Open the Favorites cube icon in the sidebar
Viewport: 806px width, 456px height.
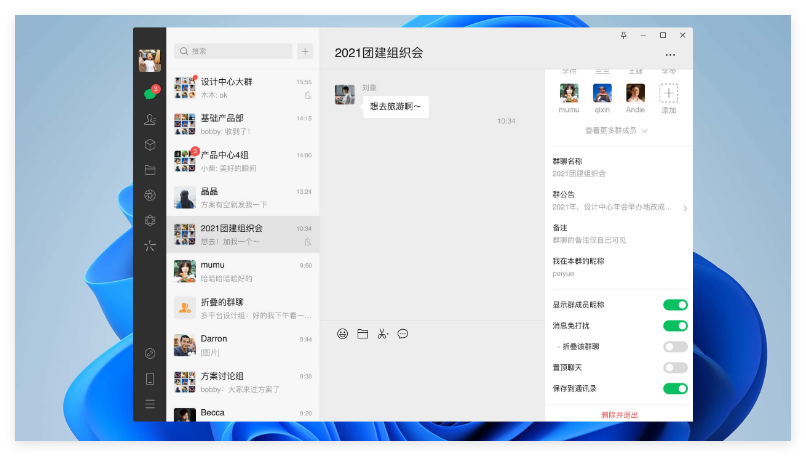point(150,144)
